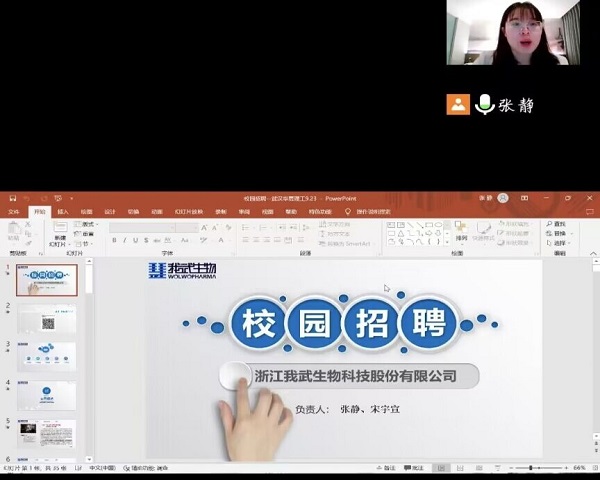Viewport: 600px width, 480px height.
Task: Switch to Reading view icon in status bar
Action: [479, 468]
